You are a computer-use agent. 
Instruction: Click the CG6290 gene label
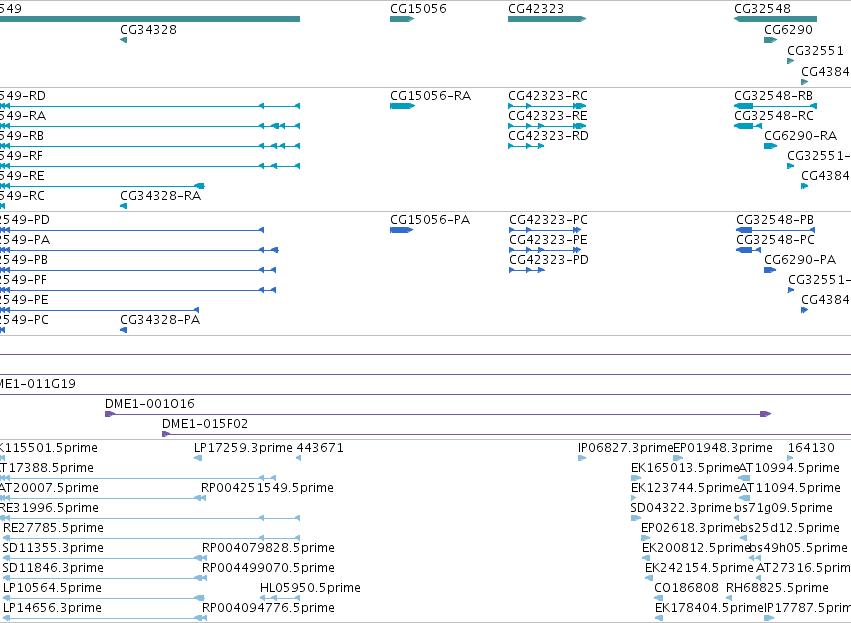tap(788, 30)
